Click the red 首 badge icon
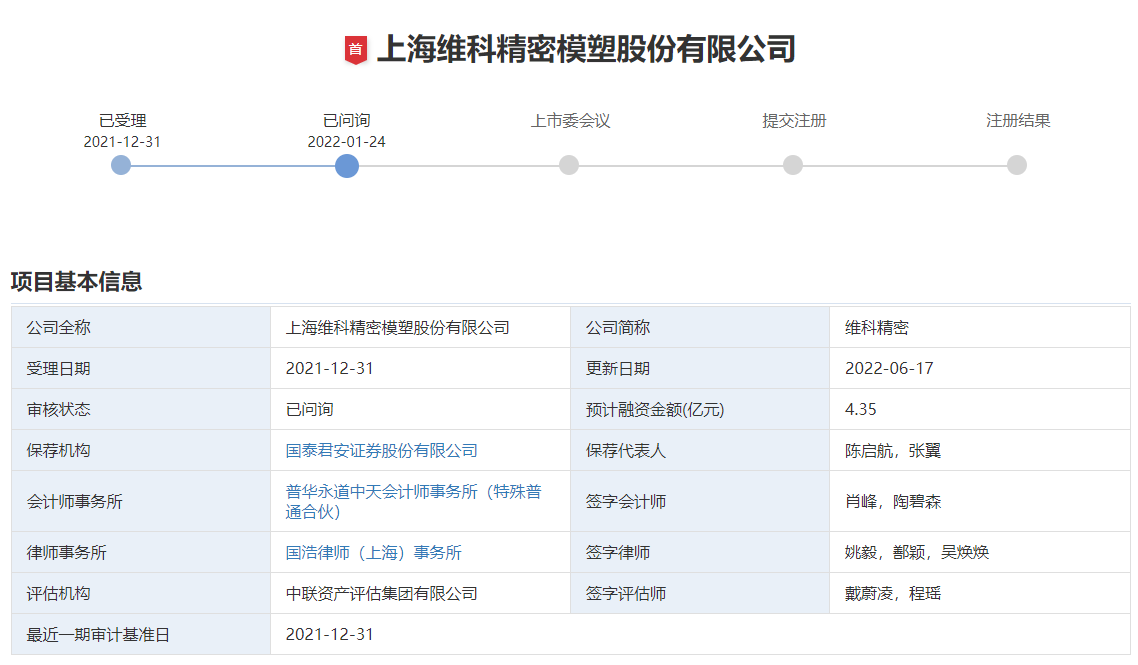The width and height of the screenshot is (1138, 665). [x=356, y=49]
